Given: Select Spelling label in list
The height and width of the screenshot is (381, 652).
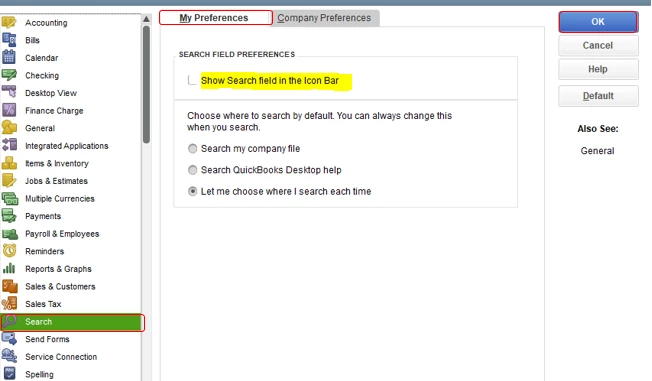Looking at the screenshot, I should coord(40,374).
